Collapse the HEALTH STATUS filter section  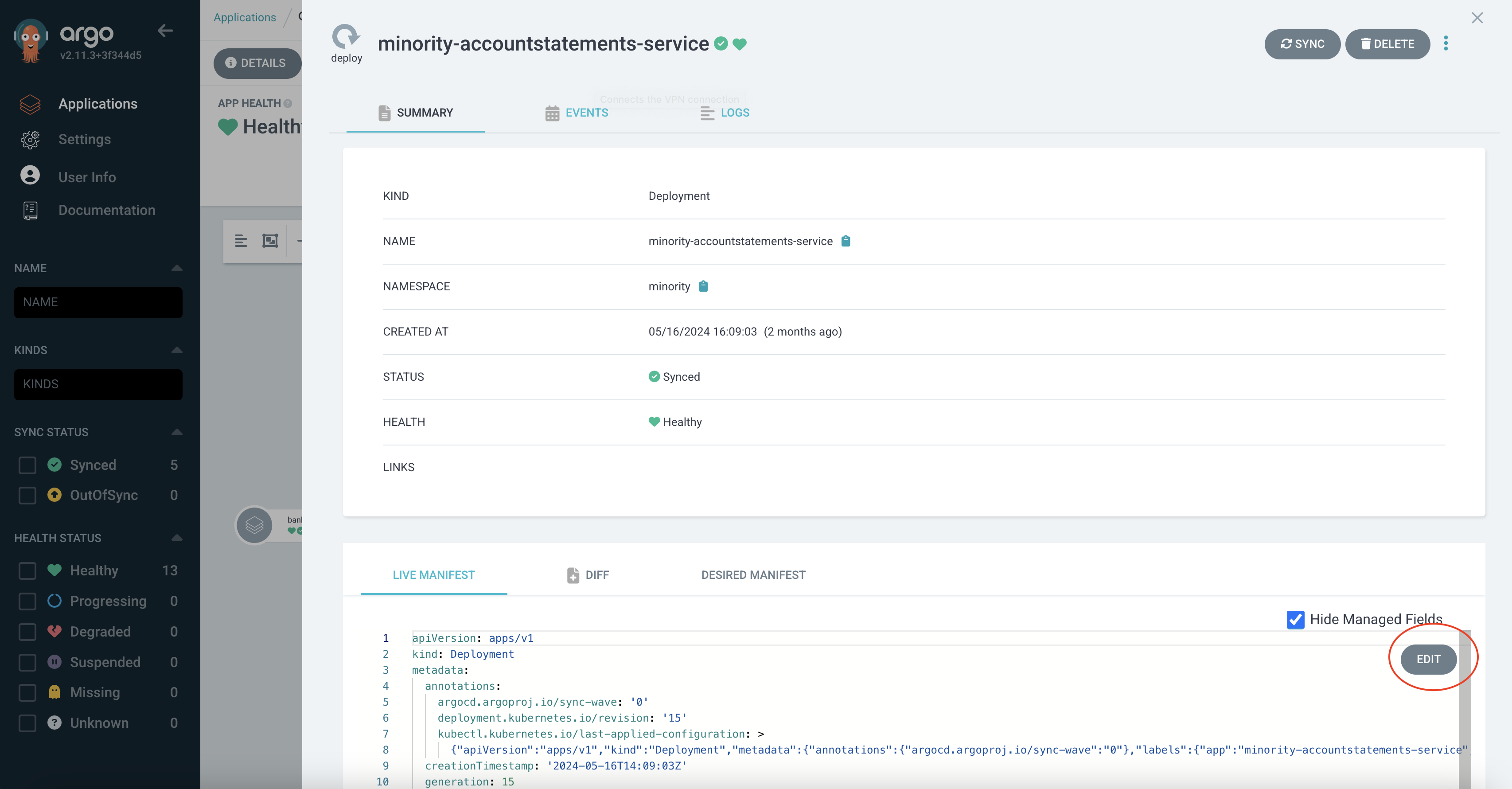(x=177, y=538)
